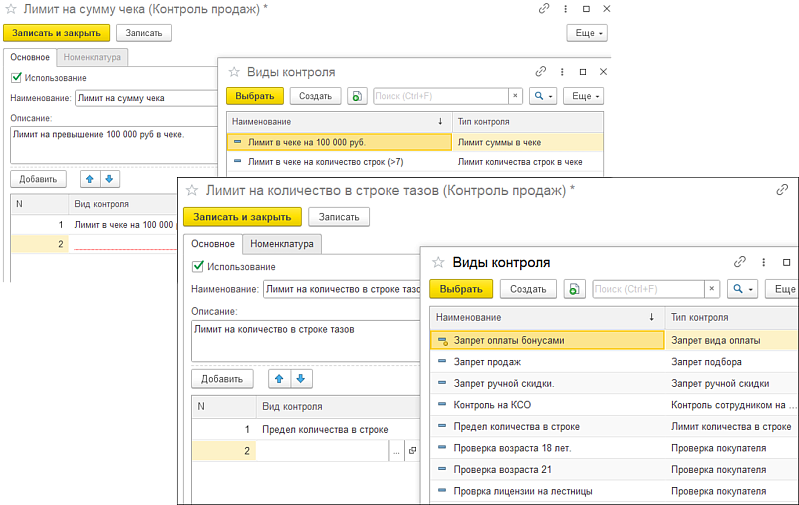
Task: Select row Запрет ручной скидки.
Action: (x=614, y=383)
